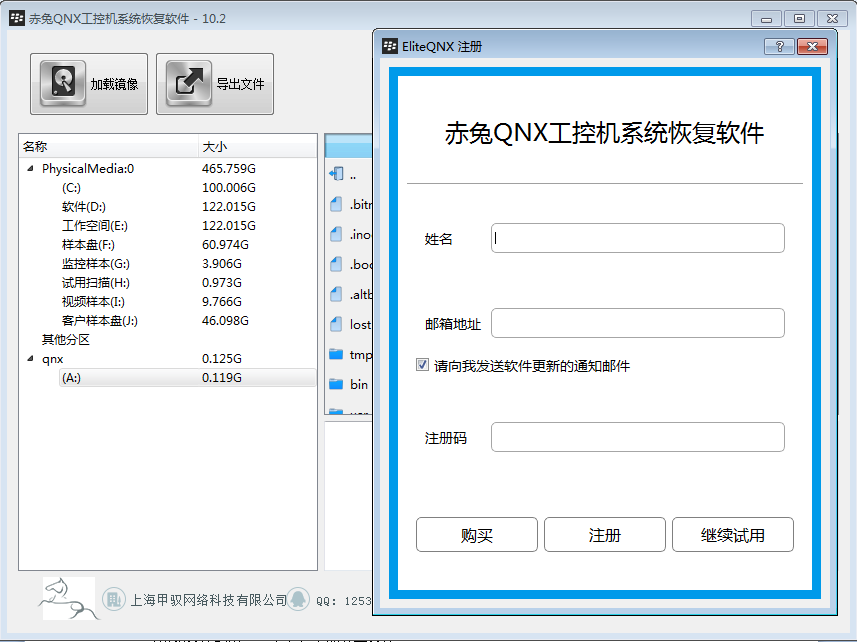Click the 465.759G size value
Screen dimensions: 857x642
point(228,169)
